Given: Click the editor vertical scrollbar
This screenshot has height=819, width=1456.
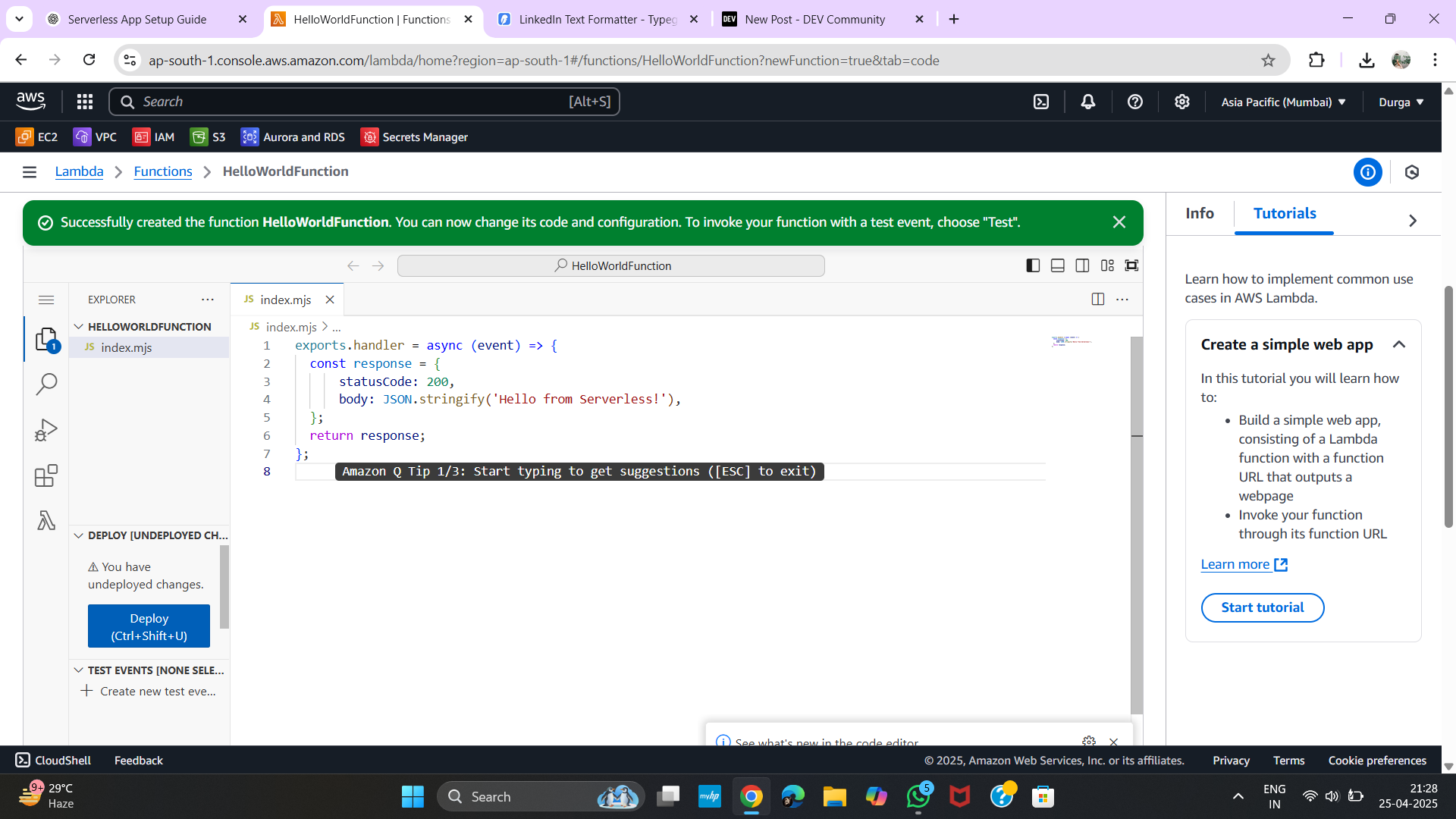Looking at the screenshot, I should (1137, 525).
